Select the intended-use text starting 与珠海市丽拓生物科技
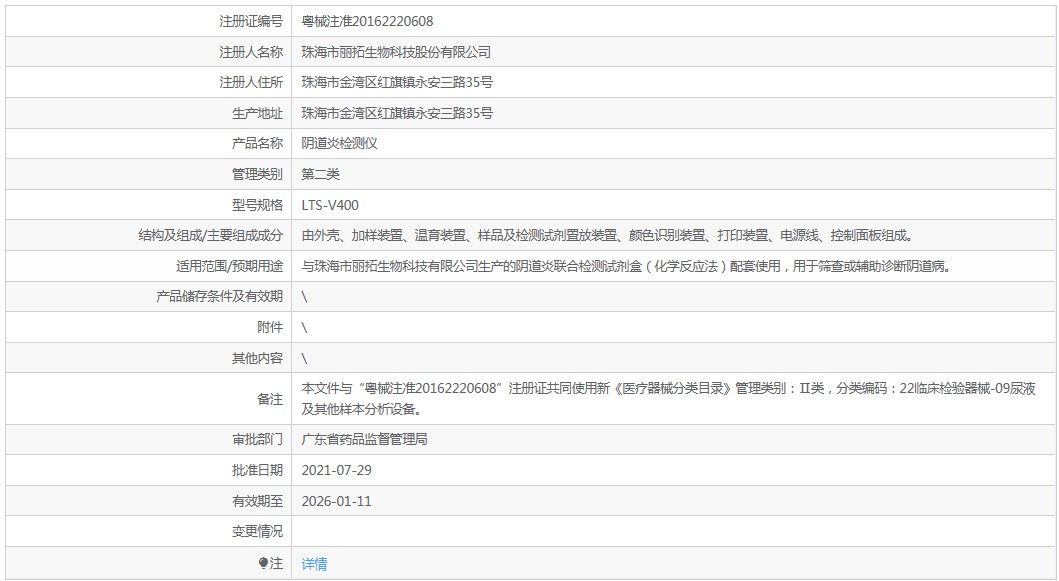Image resolution: width=1059 pixels, height=581 pixels. tap(627, 266)
